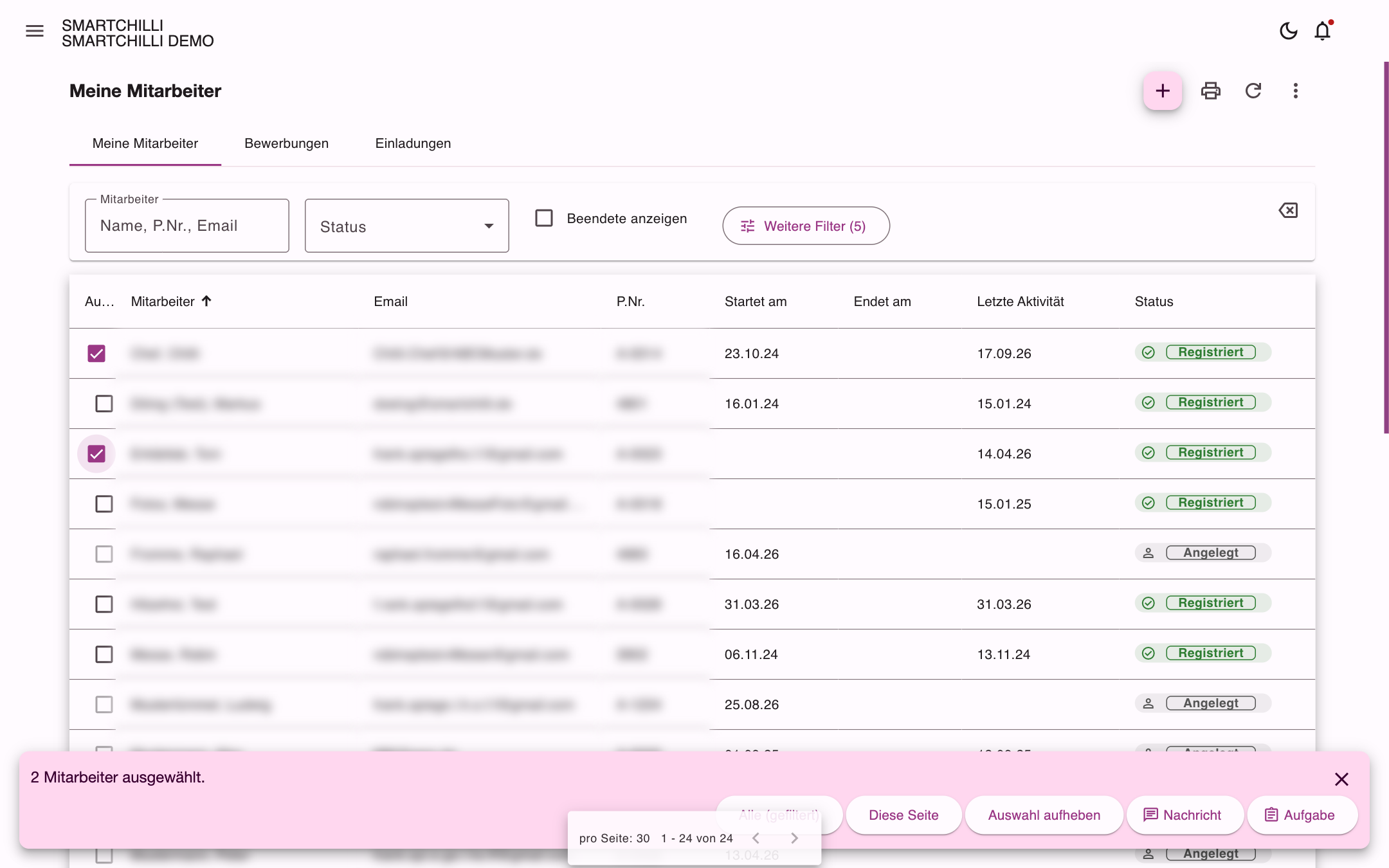The width and height of the screenshot is (1389, 868).
Task: Click the Auswahl aufheben button
Action: click(1044, 815)
